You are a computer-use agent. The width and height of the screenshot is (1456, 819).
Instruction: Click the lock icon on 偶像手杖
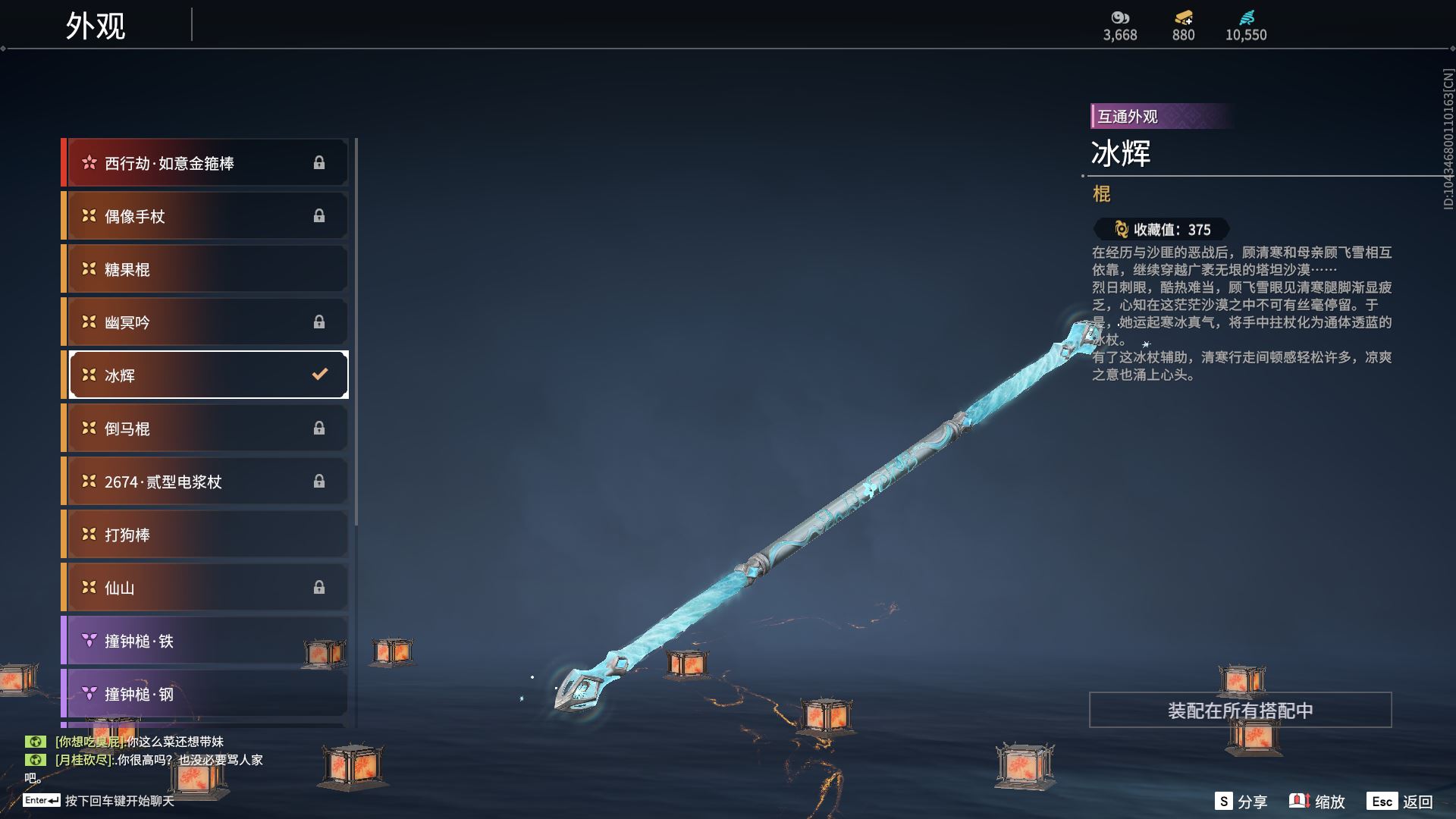point(319,216)
